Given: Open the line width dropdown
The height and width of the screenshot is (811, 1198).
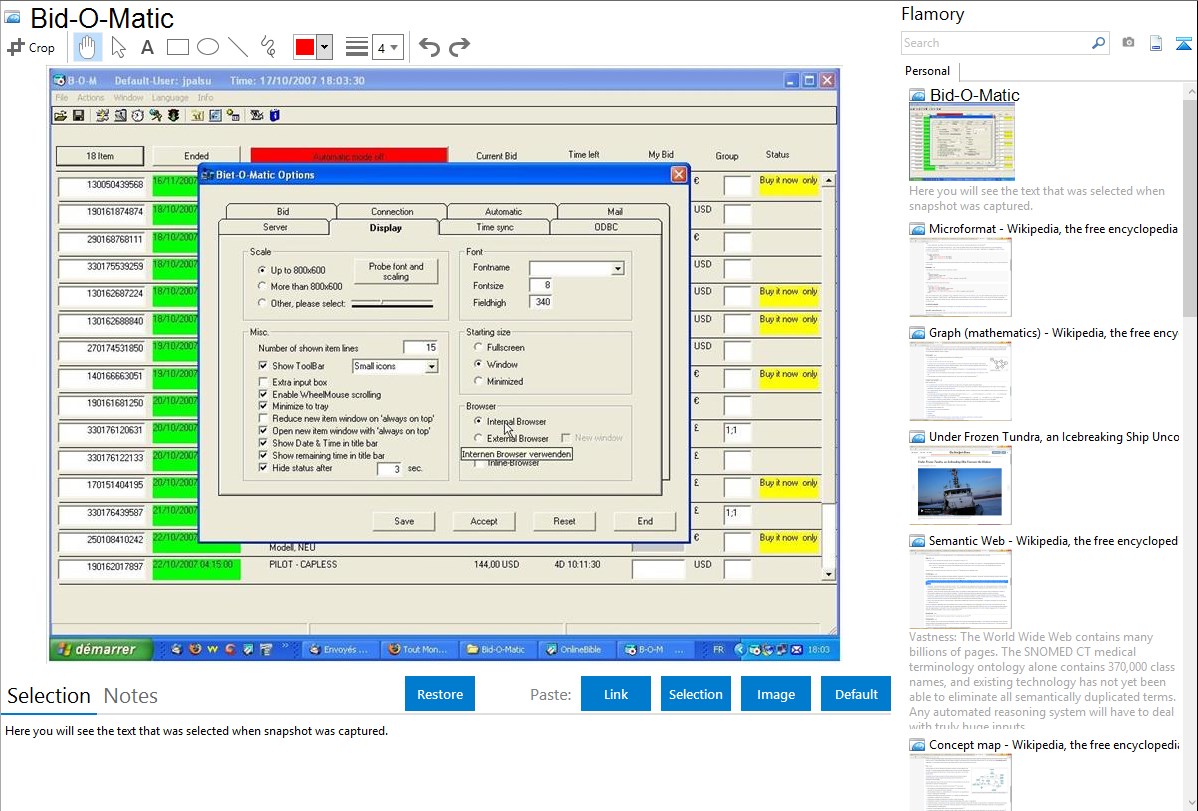Looking at the screenshot, I should [387, 47].
